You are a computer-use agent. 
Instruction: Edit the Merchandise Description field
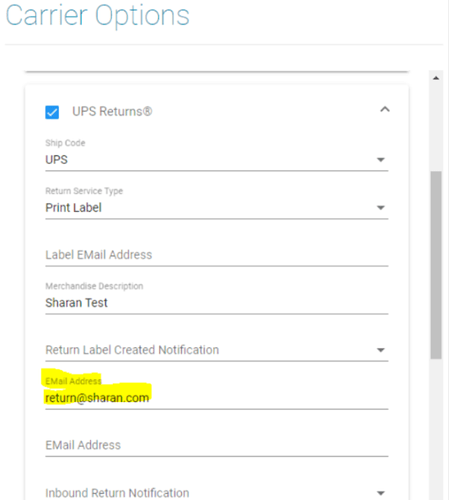point(217,303)
